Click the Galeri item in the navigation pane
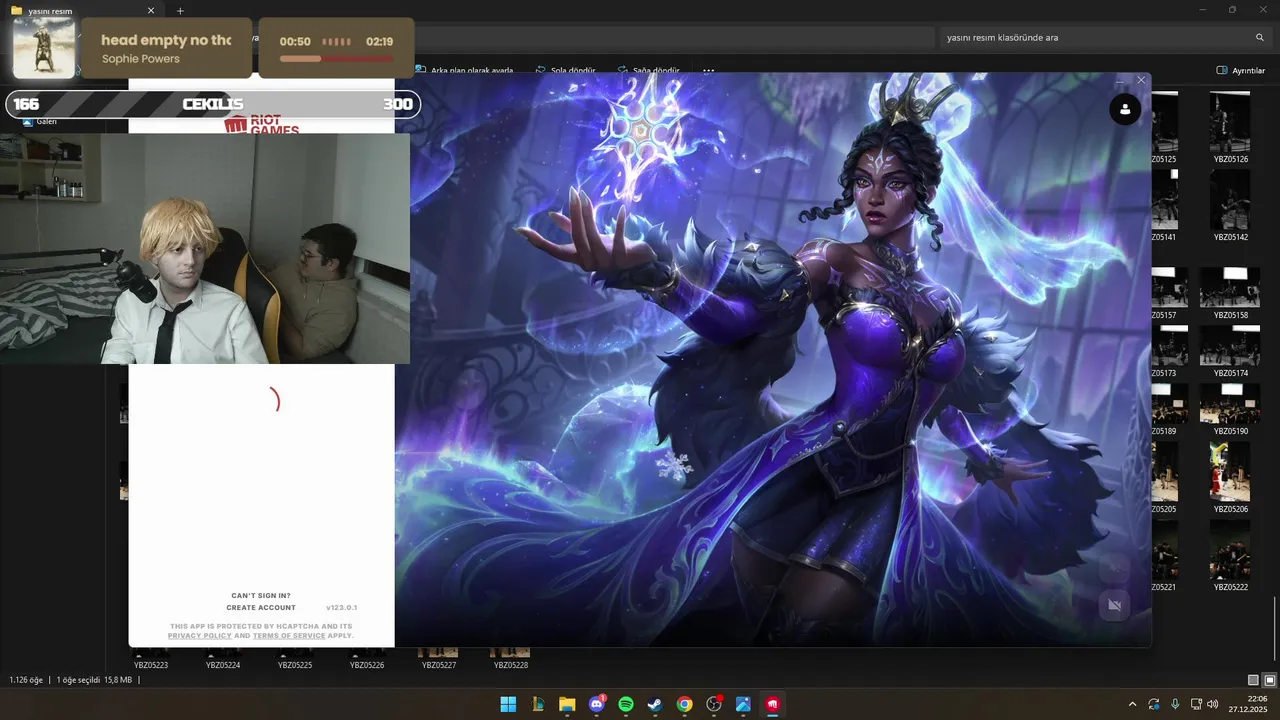Image resolution: width=1280 pixels, height=720 pixels. (40, 121)
